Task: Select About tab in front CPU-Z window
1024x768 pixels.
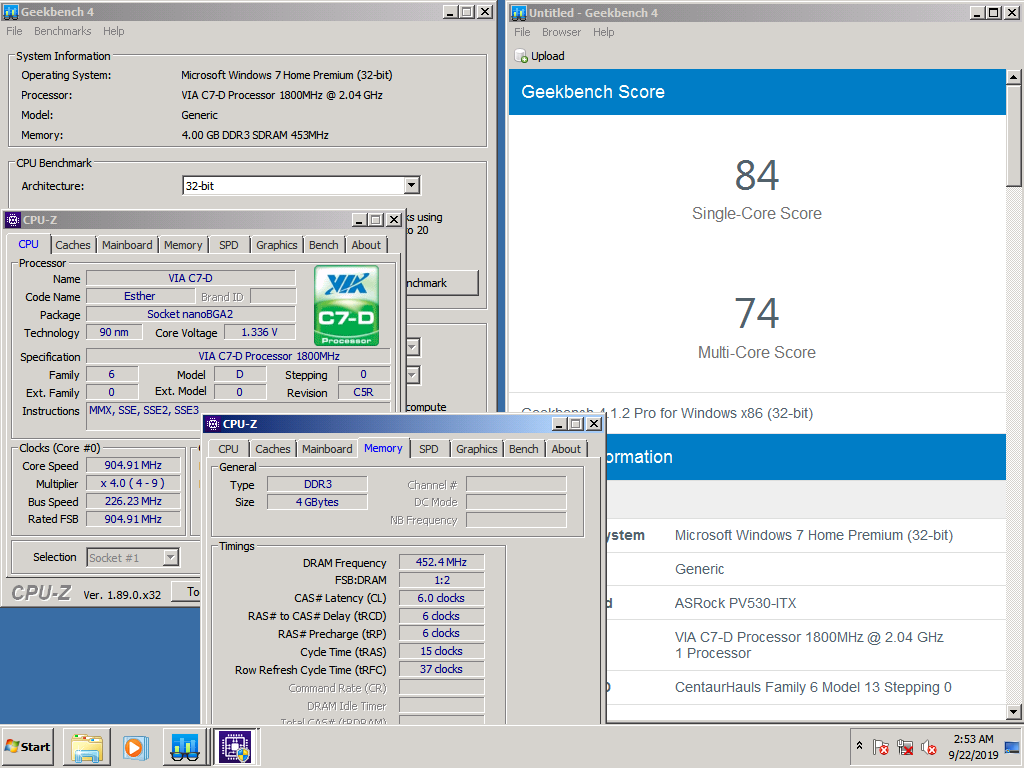Action: point(566,449)
